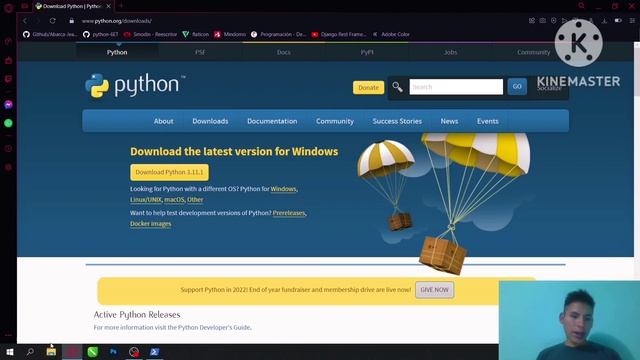The height and width of the screenshot is (360, 640).
Task: Click the browser reload page icon
Action: pos(53,20)
